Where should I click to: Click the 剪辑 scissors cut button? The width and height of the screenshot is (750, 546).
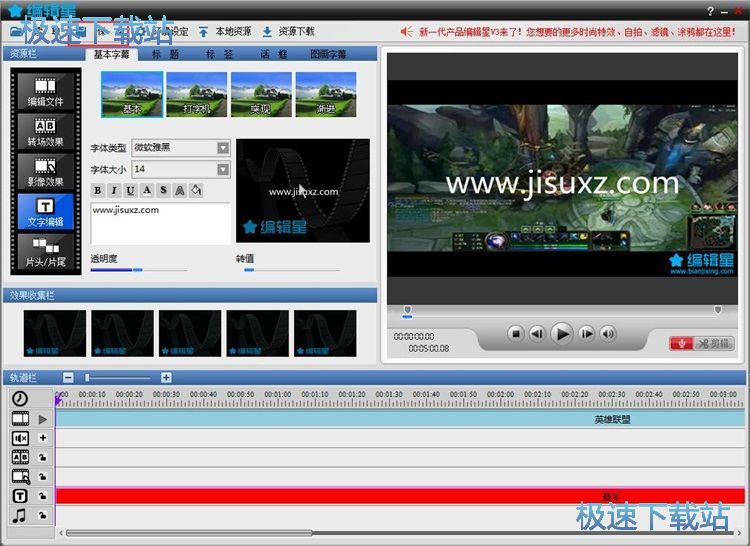[714, 343]
